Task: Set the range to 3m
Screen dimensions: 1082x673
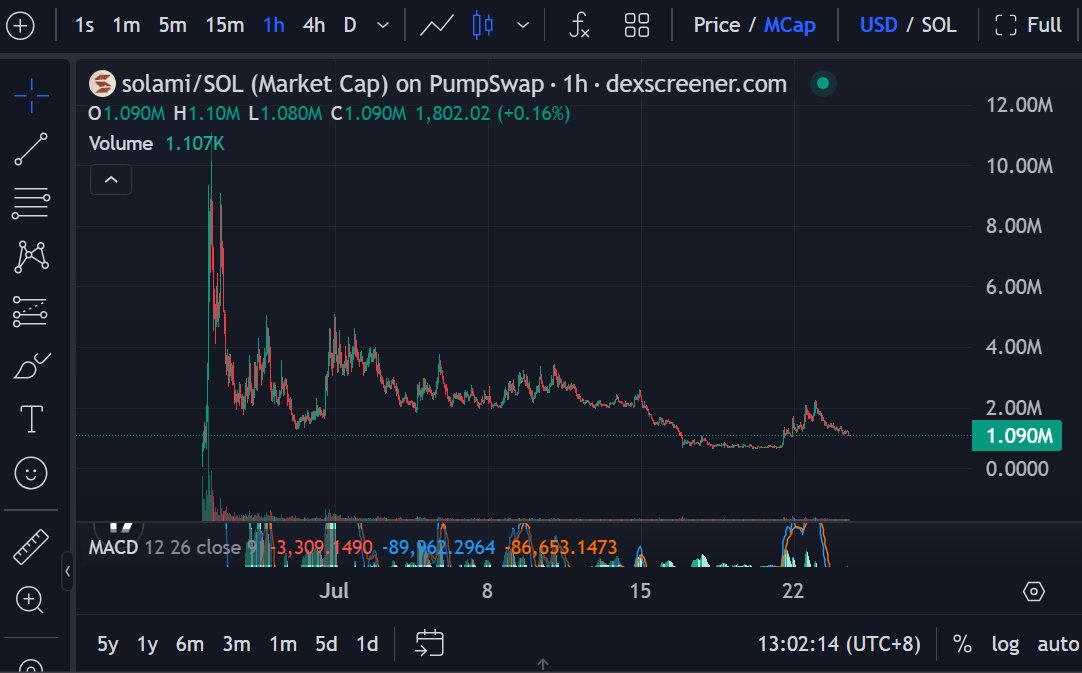Action: [236, 644]
